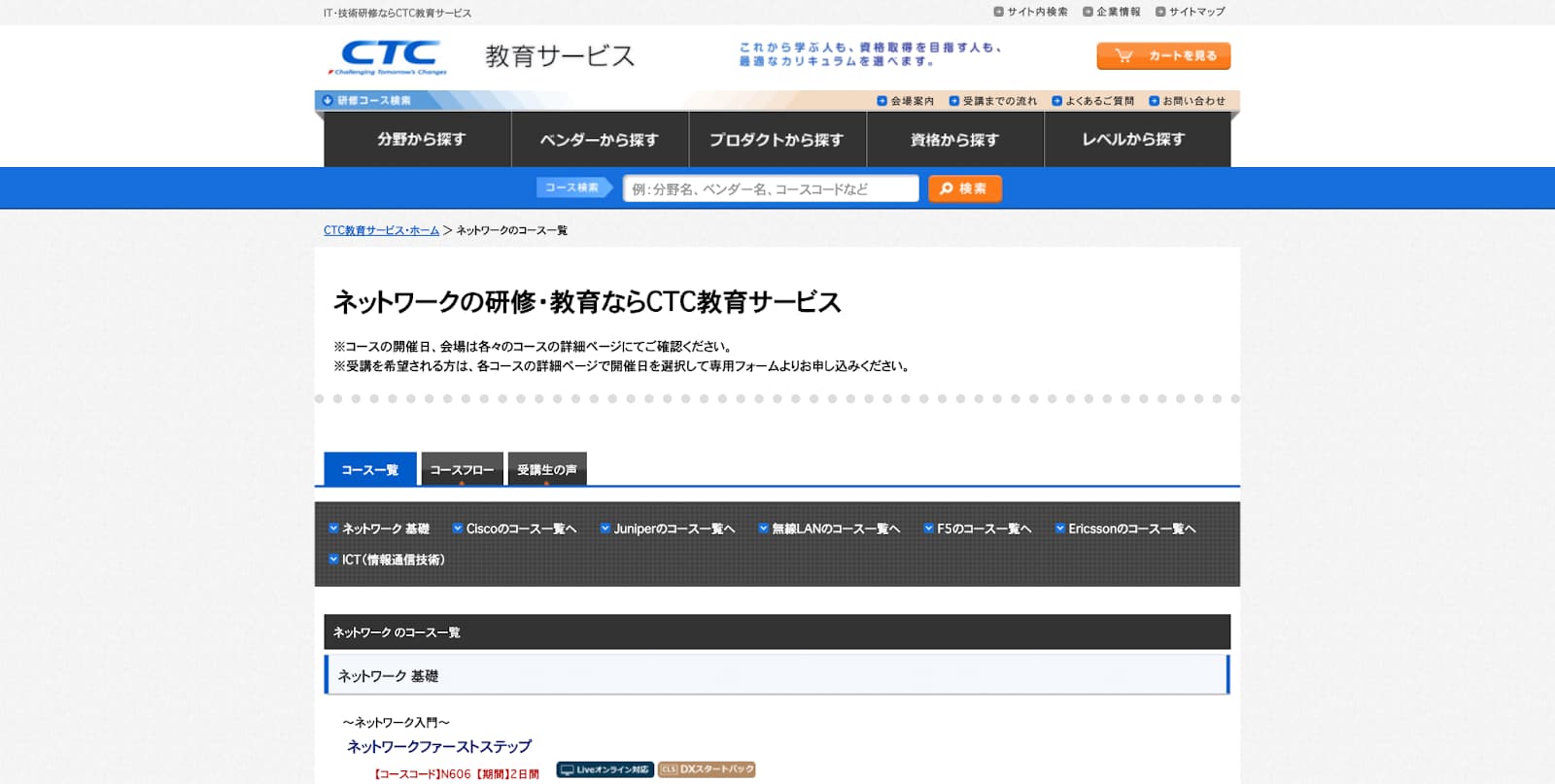Viewport: 1555px width, 784px height.
Task: Click the plus icon beside お問い合わせ
Action: [x=1154, y=101]
